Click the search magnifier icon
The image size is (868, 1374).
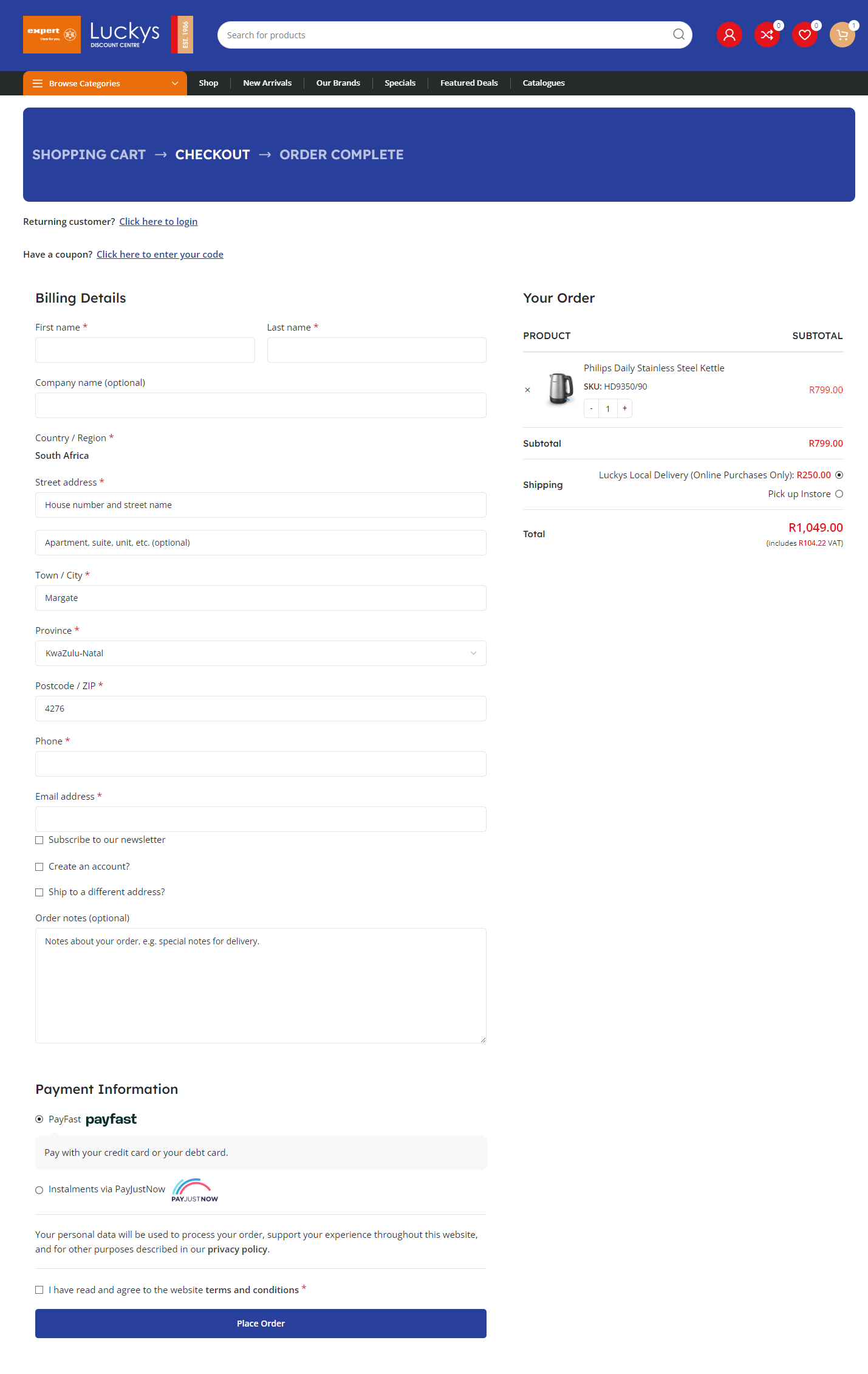pos(678,35)
